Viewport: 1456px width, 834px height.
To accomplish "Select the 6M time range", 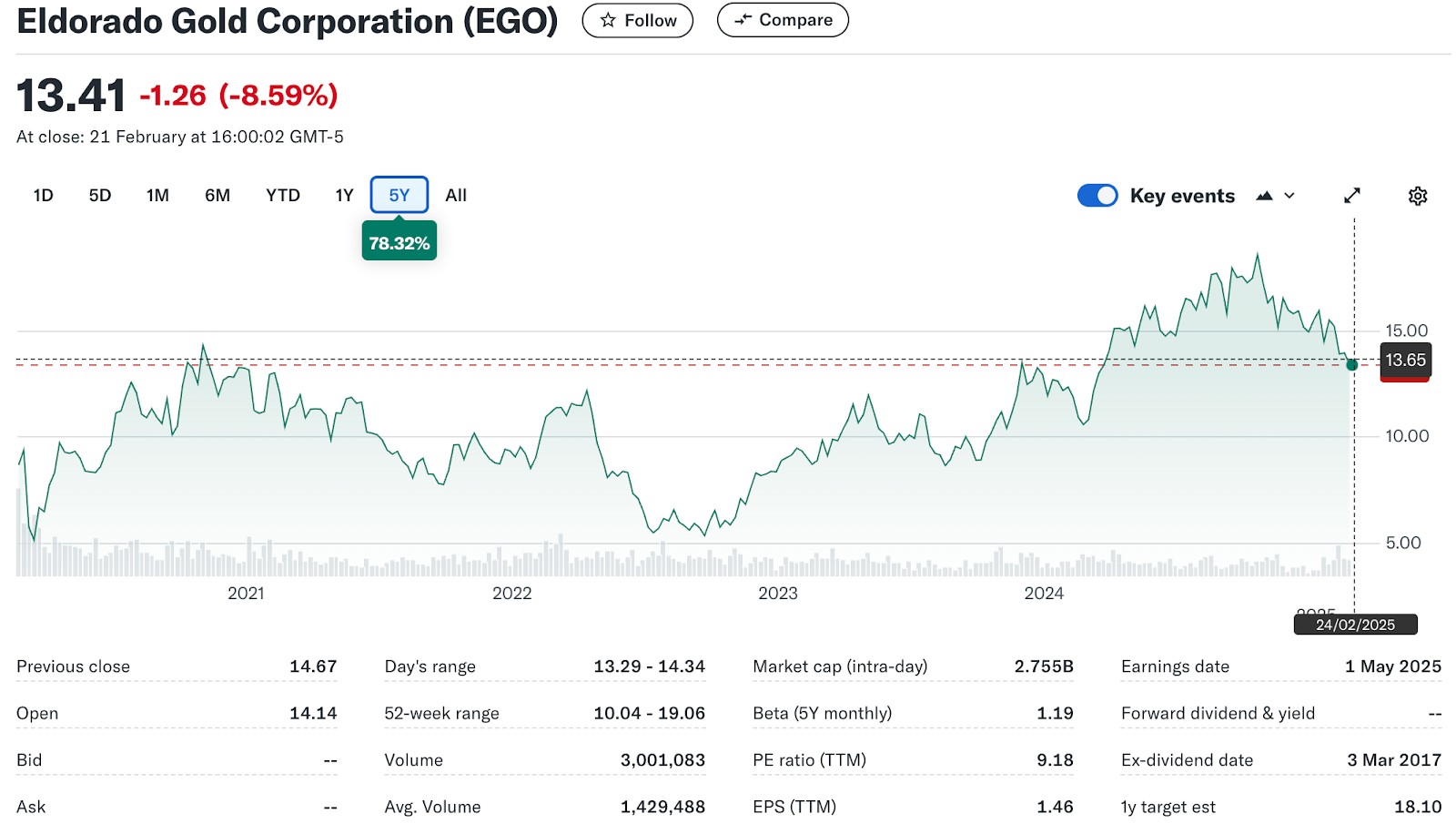I will (217, 195).
